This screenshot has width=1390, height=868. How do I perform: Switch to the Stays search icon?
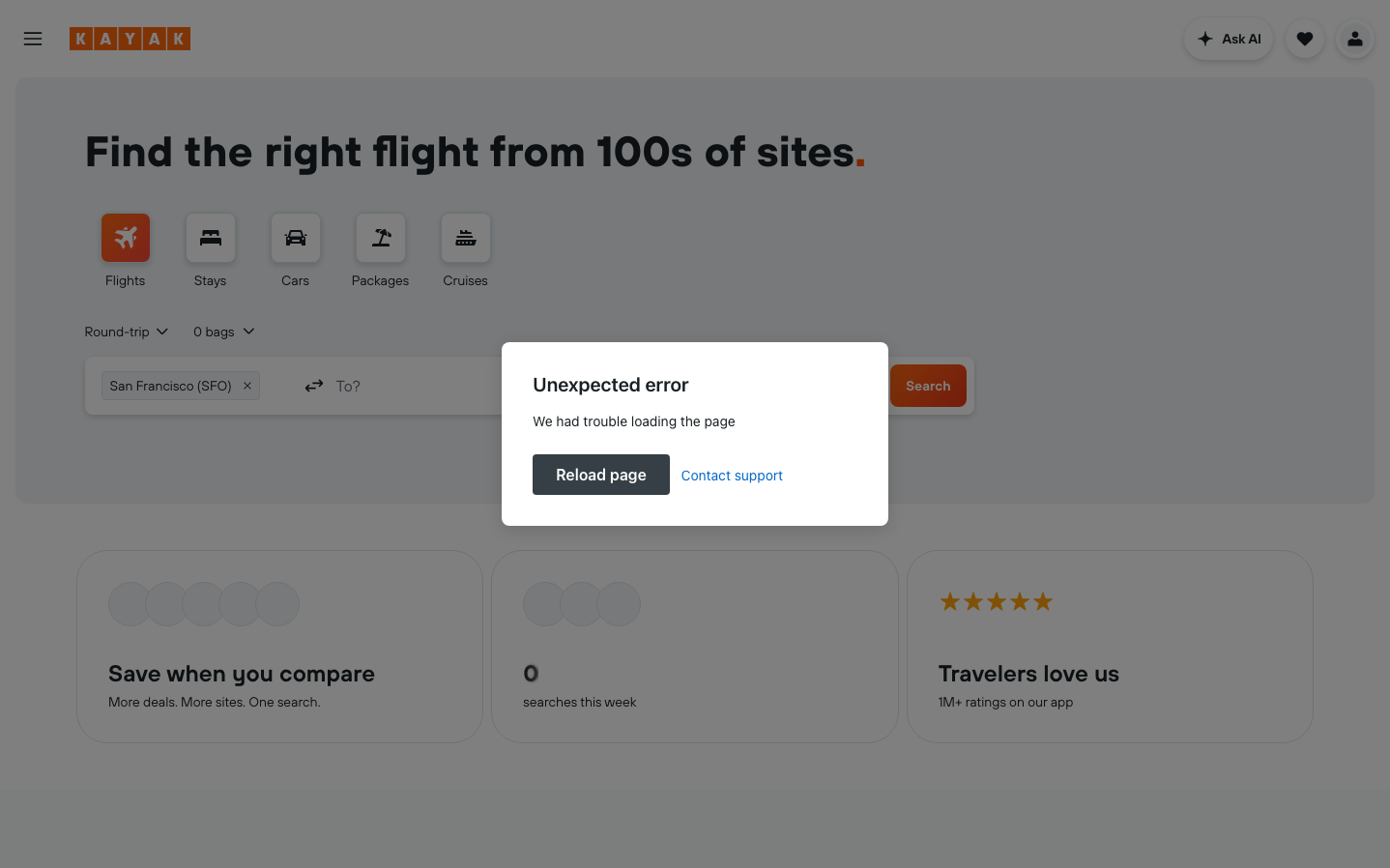pos(210,237)
